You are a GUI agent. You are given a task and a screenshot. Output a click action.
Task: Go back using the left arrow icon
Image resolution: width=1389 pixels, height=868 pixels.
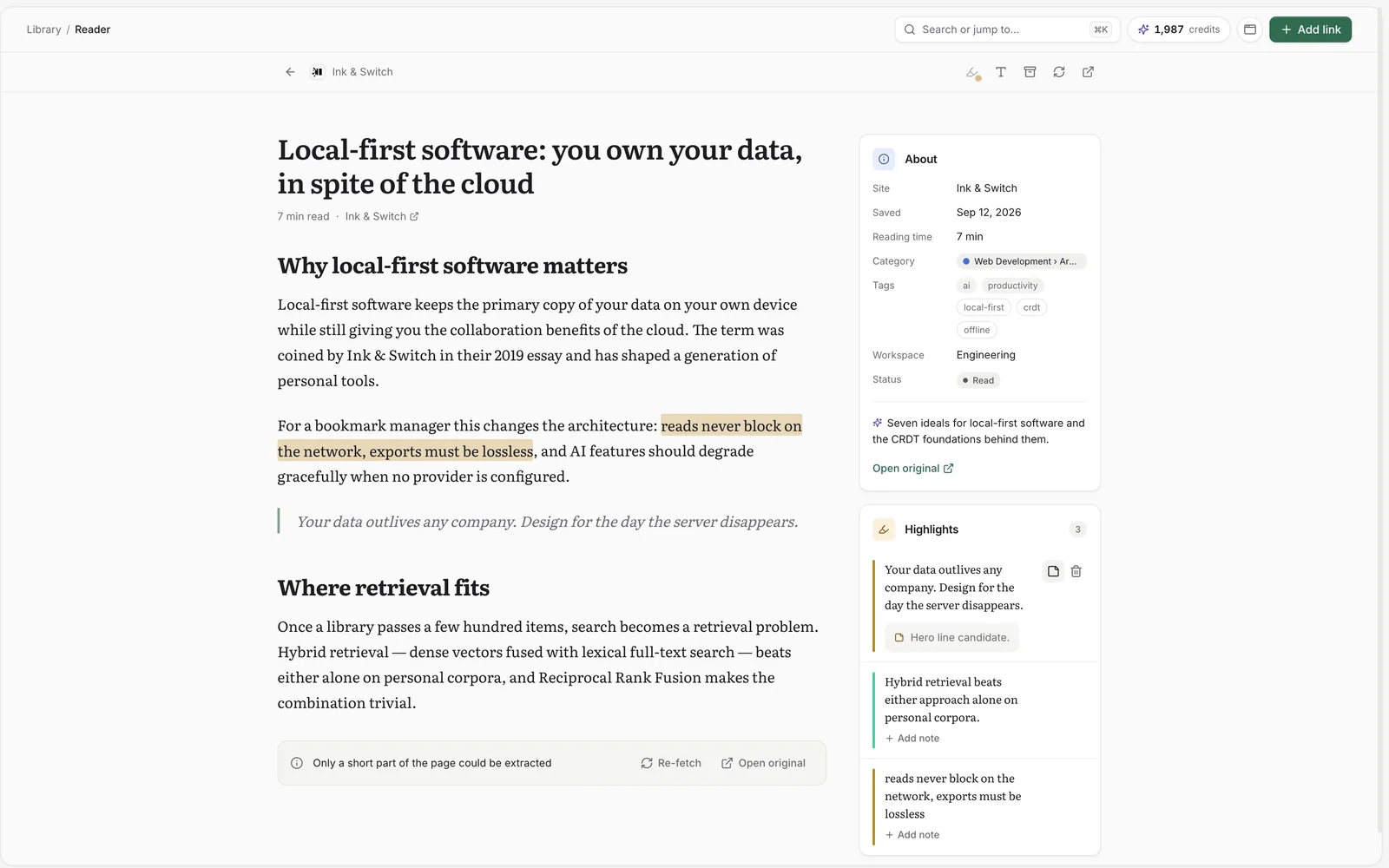(x=290, y=72)
